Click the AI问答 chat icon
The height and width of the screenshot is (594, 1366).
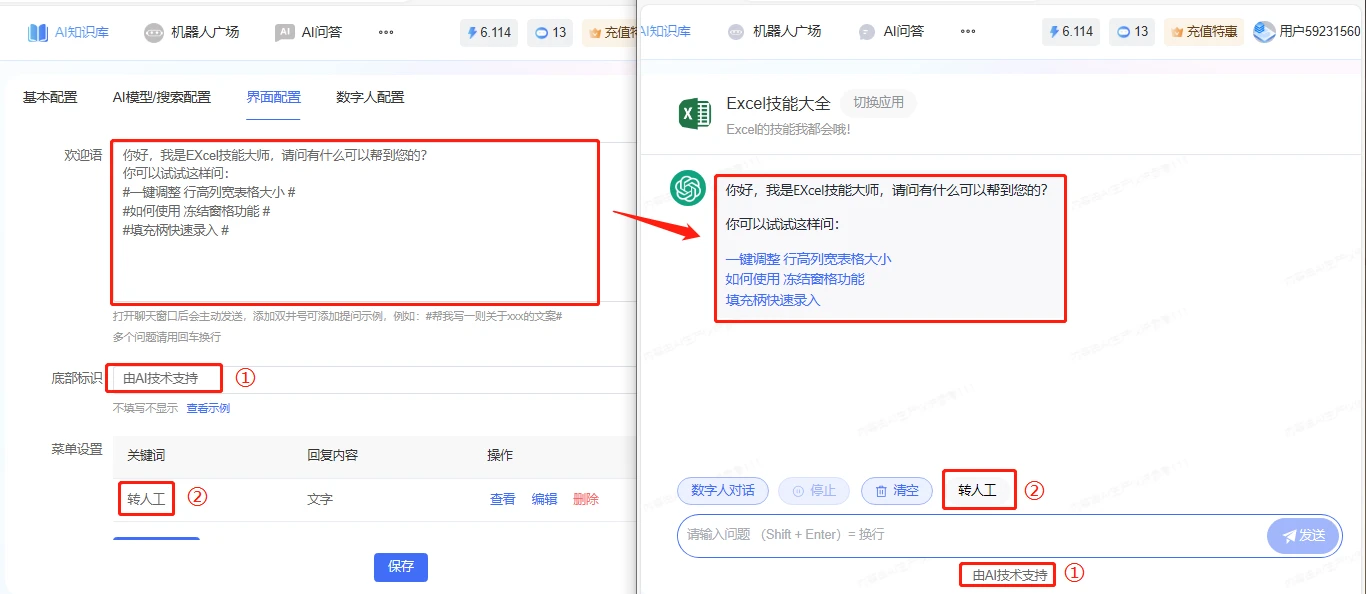tap(285, 31)
